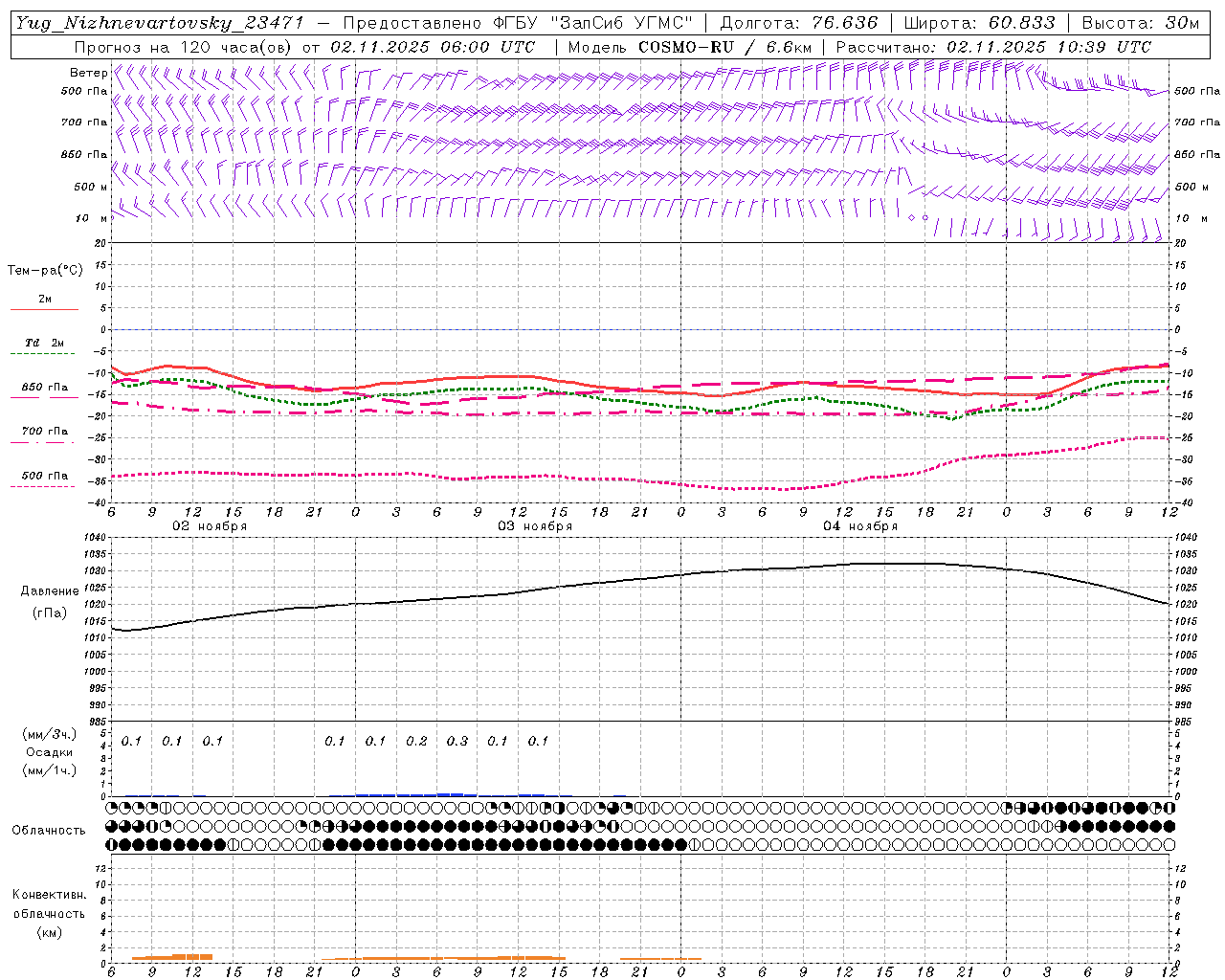Click the '04 ноября' date label

click(860, 526)
